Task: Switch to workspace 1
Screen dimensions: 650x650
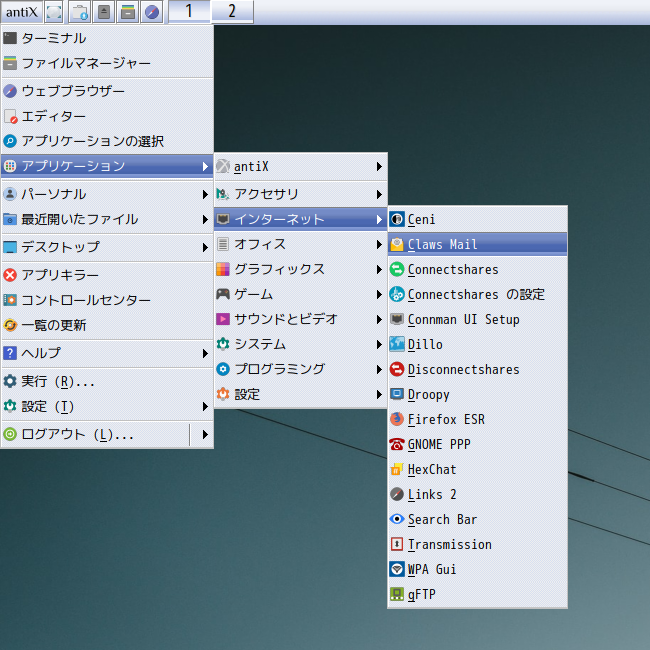Action: click(x=189, y=11)
